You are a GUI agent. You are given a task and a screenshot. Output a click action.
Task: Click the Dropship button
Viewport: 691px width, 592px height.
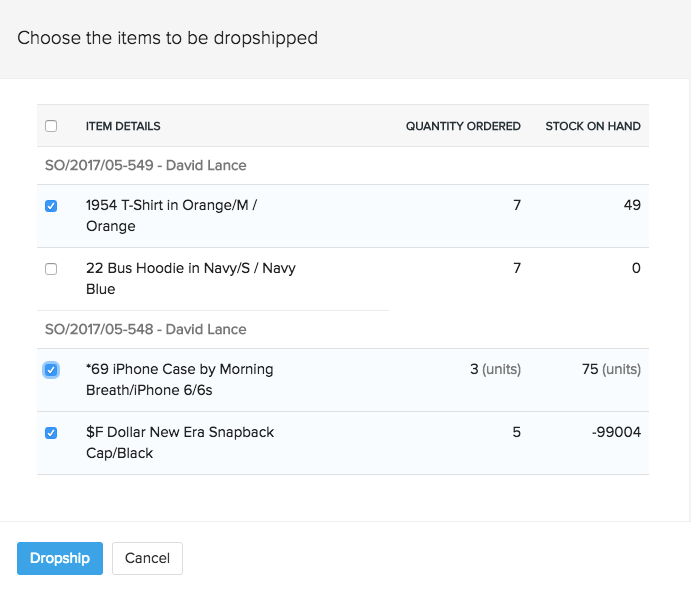[59, 558]
